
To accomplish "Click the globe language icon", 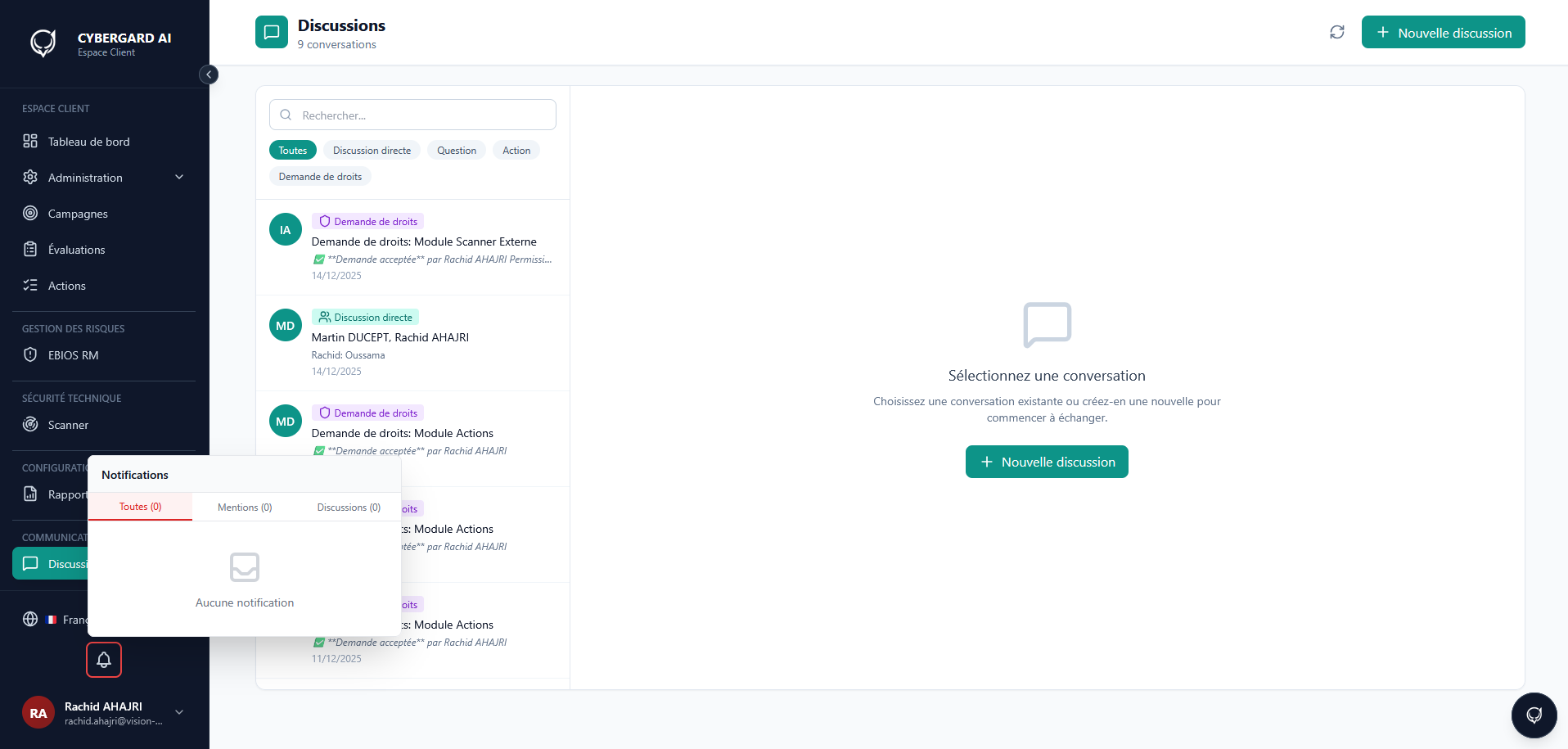I will pyautogui.click(x=30, y=619).
